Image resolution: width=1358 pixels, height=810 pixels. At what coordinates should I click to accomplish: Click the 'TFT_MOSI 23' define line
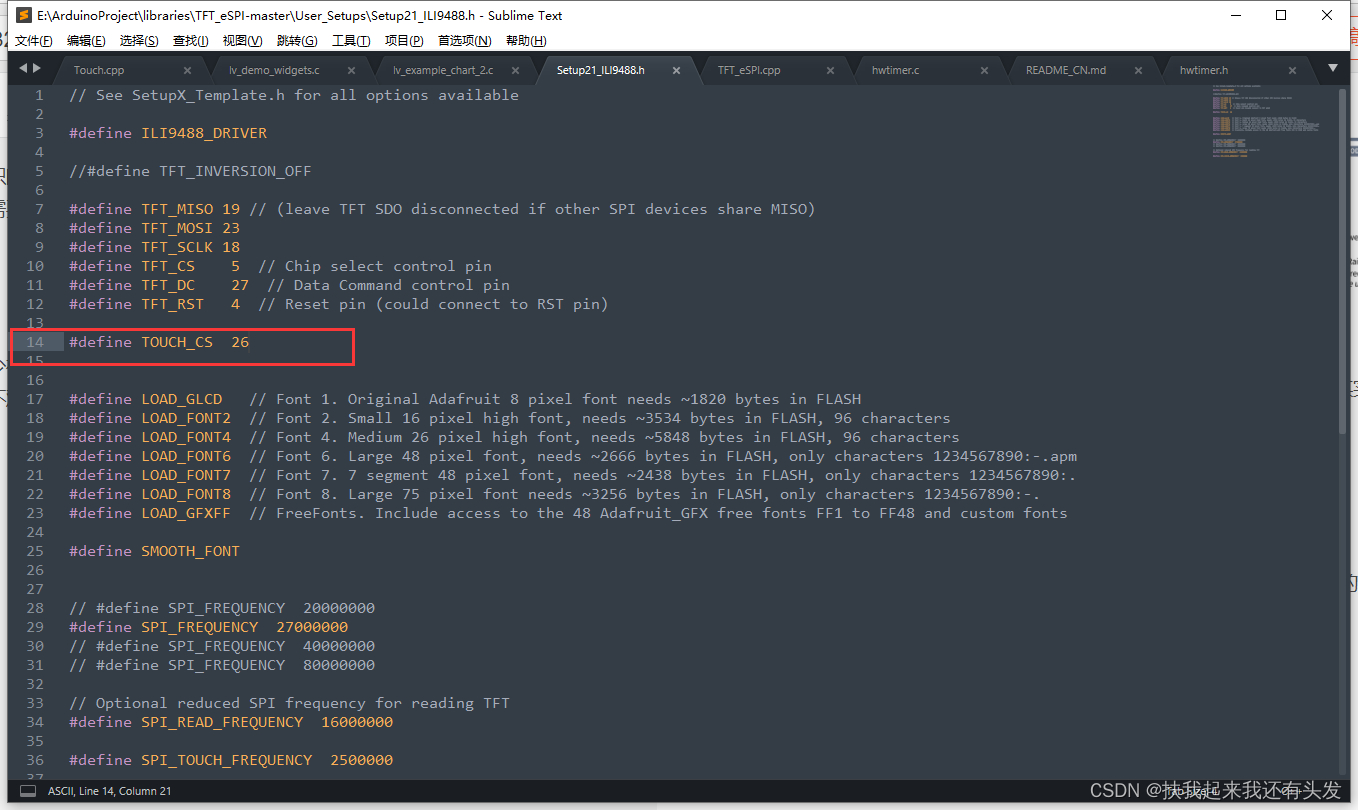click(x=155, y=228)
